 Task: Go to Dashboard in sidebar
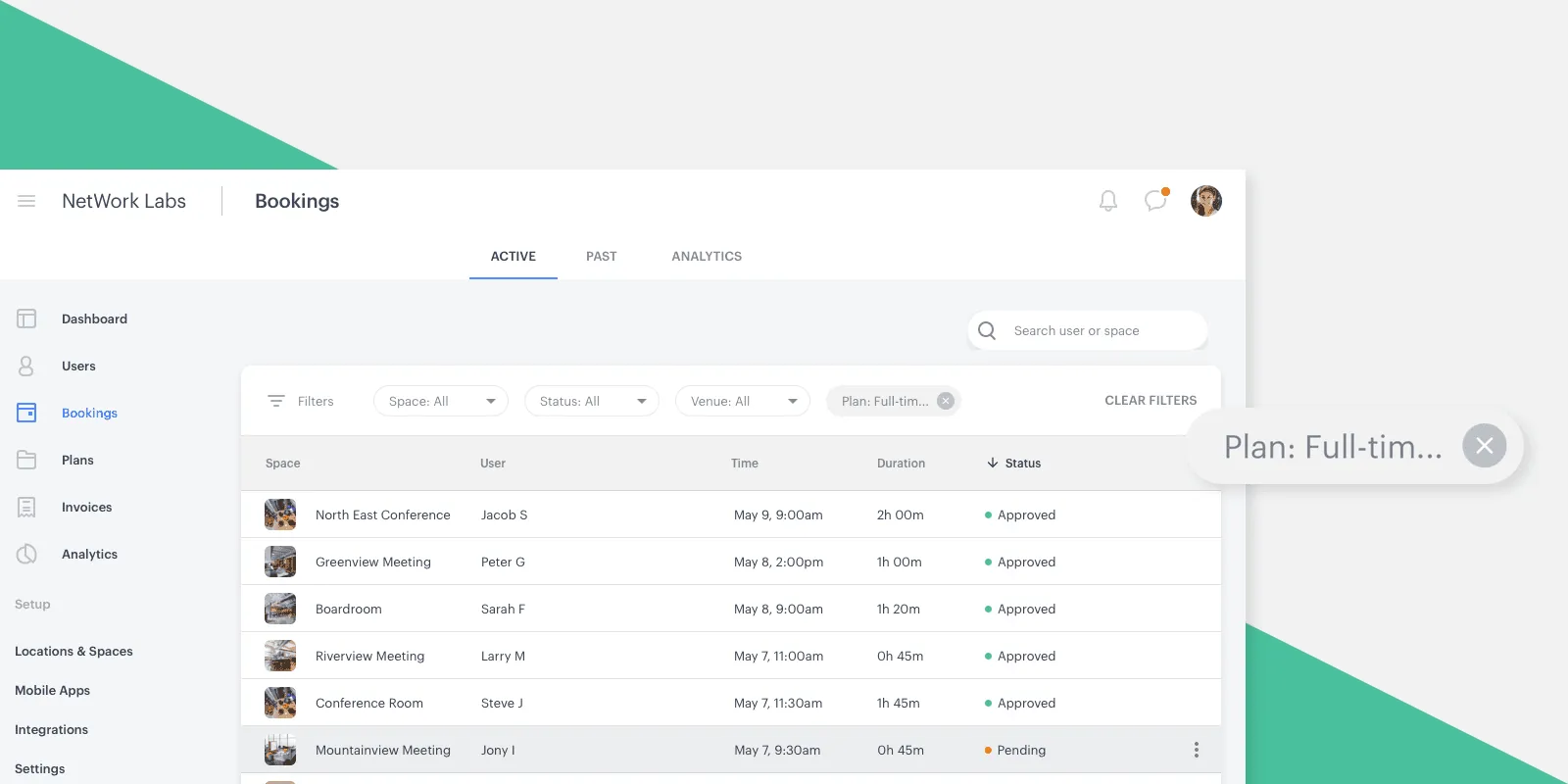(94, 318)
